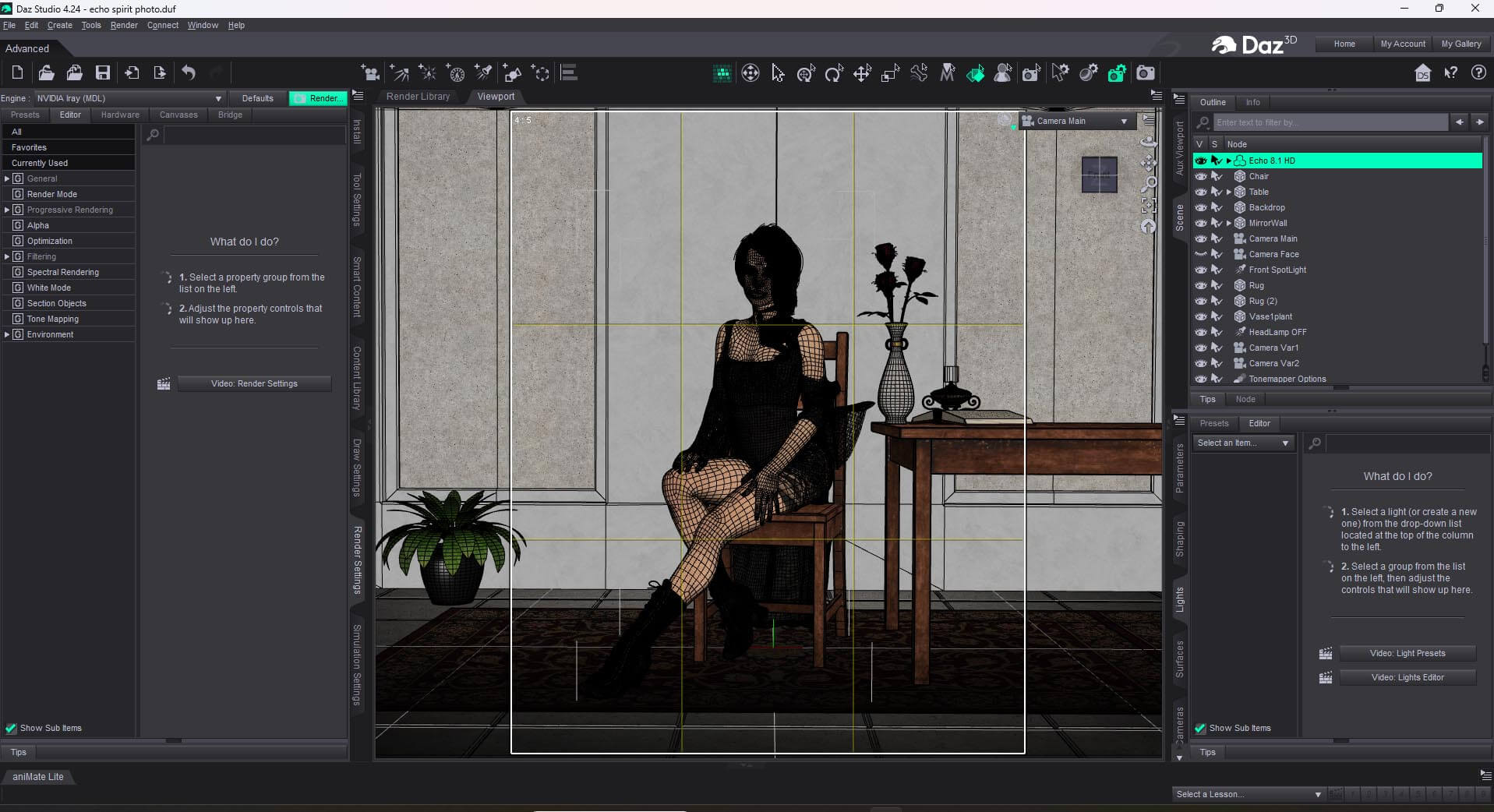This screenshot has height=812, width=1494.
Task: Open a file with the folder icon
Action: click(x=46, y=72)
